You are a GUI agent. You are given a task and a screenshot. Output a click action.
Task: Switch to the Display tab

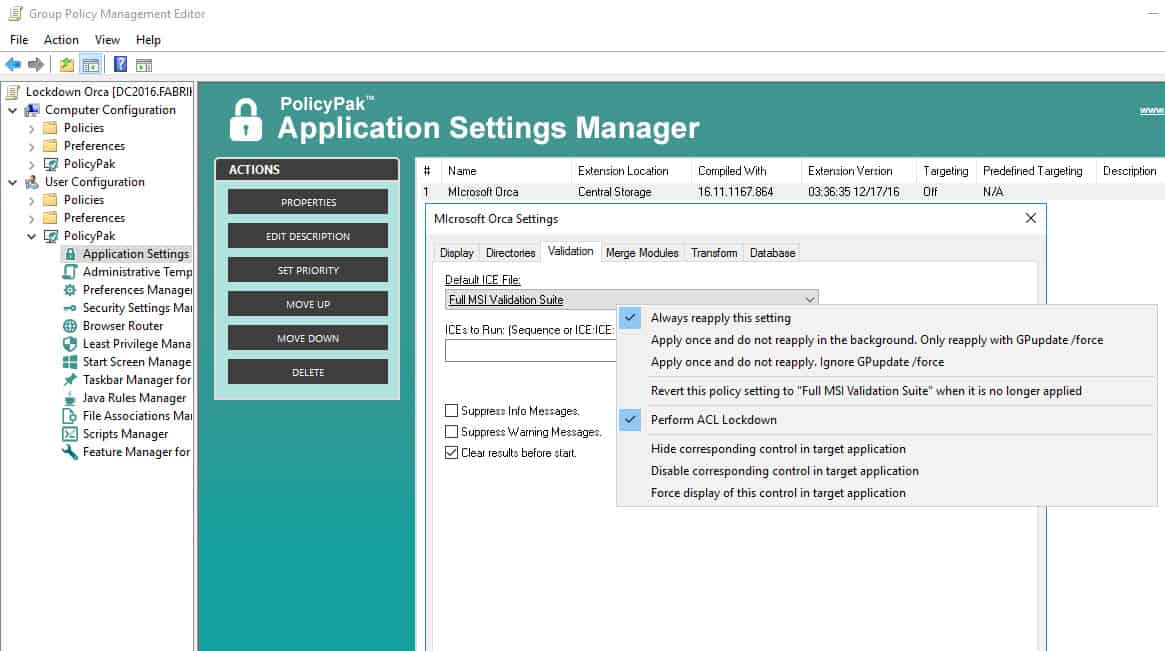(456, 253)
